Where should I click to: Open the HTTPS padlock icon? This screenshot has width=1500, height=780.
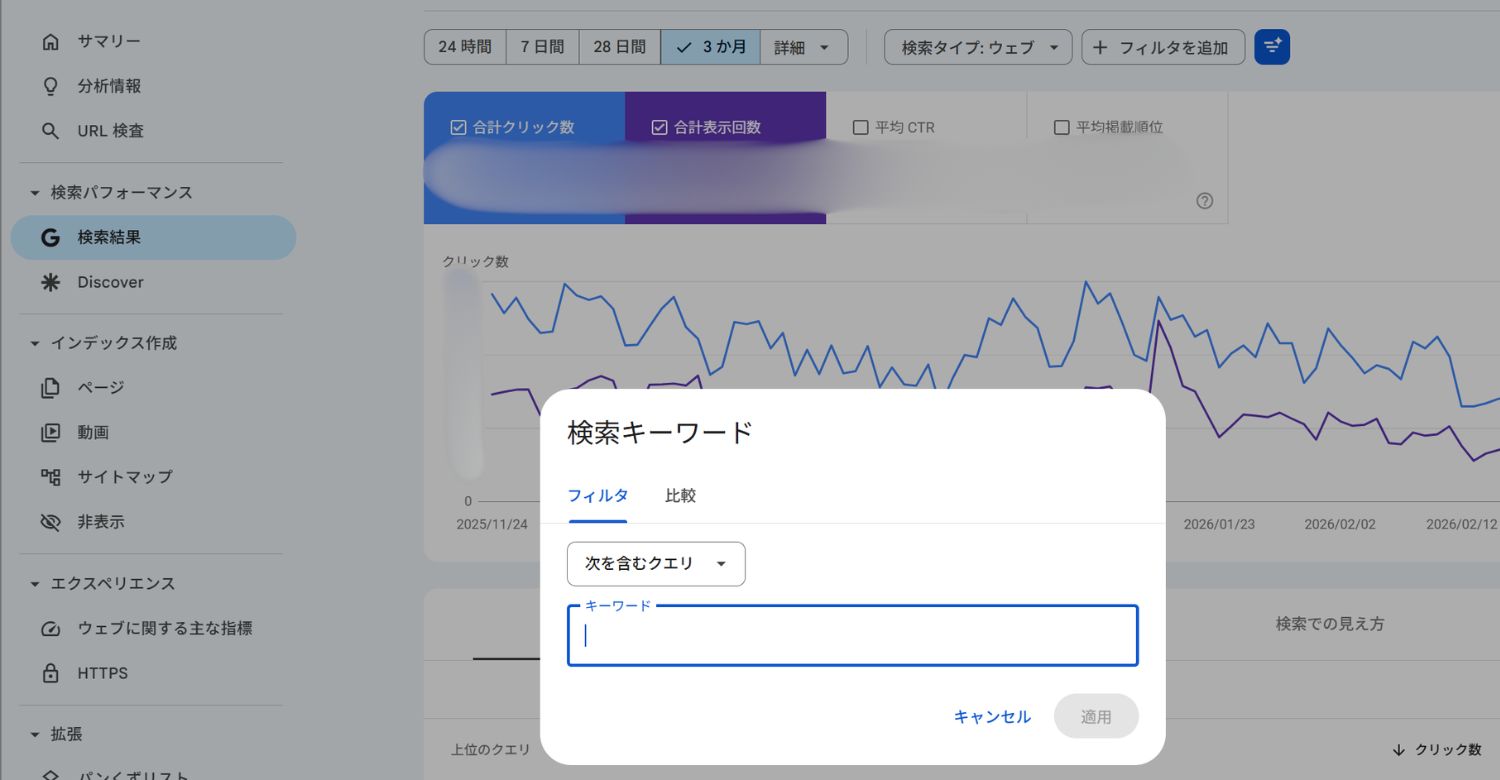point(51,674)
